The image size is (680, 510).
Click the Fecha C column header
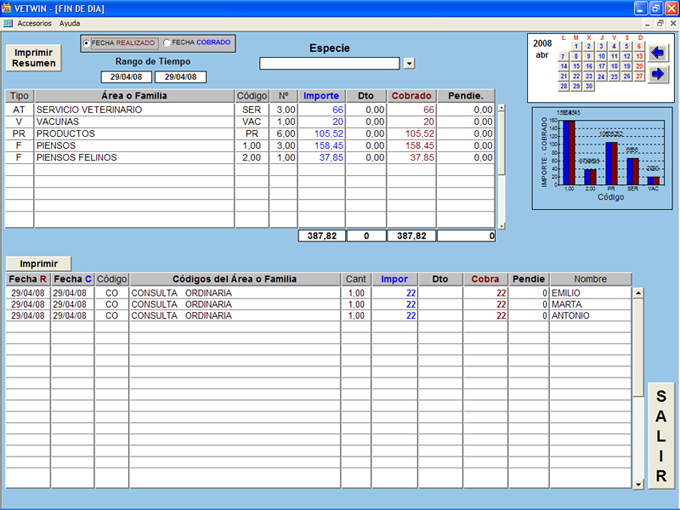pos(72,279)
